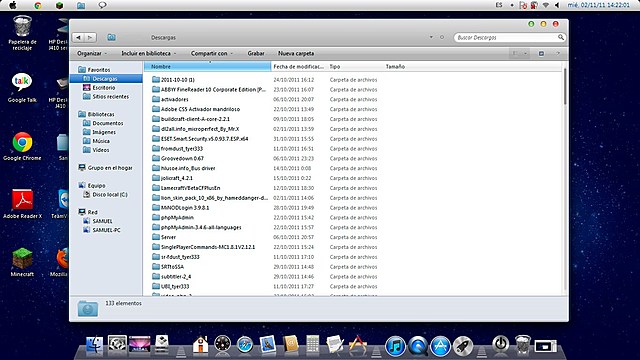The height and width of the screenshot is (360, 640).
Task: Click the volume speaker icon in top bar
Action: [557, 5]
